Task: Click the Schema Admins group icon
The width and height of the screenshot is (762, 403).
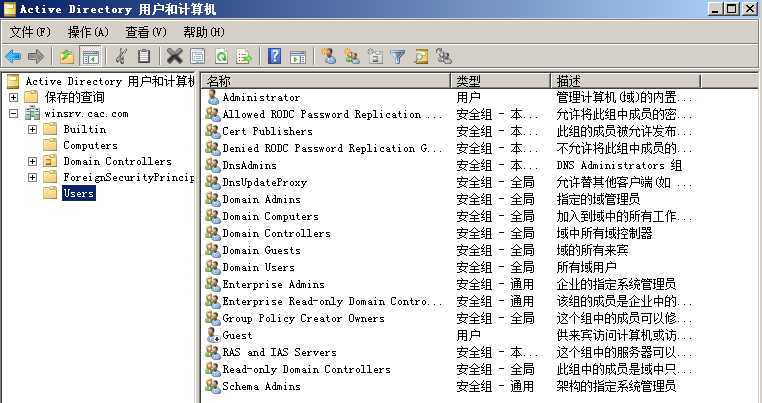Action: (213, 386)
